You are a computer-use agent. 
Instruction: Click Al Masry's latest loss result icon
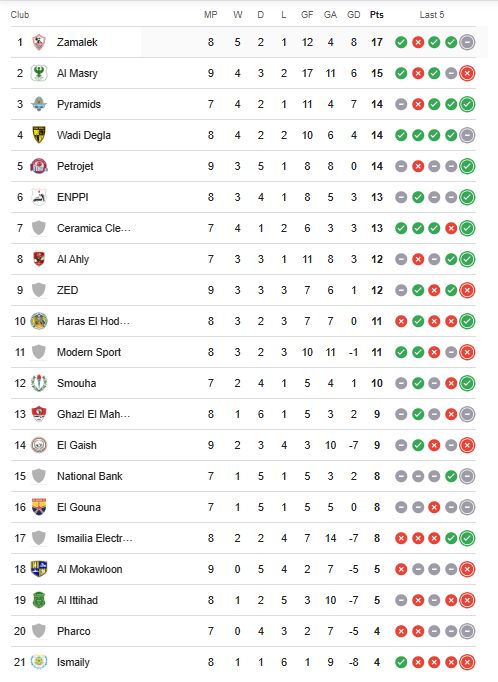467,73
